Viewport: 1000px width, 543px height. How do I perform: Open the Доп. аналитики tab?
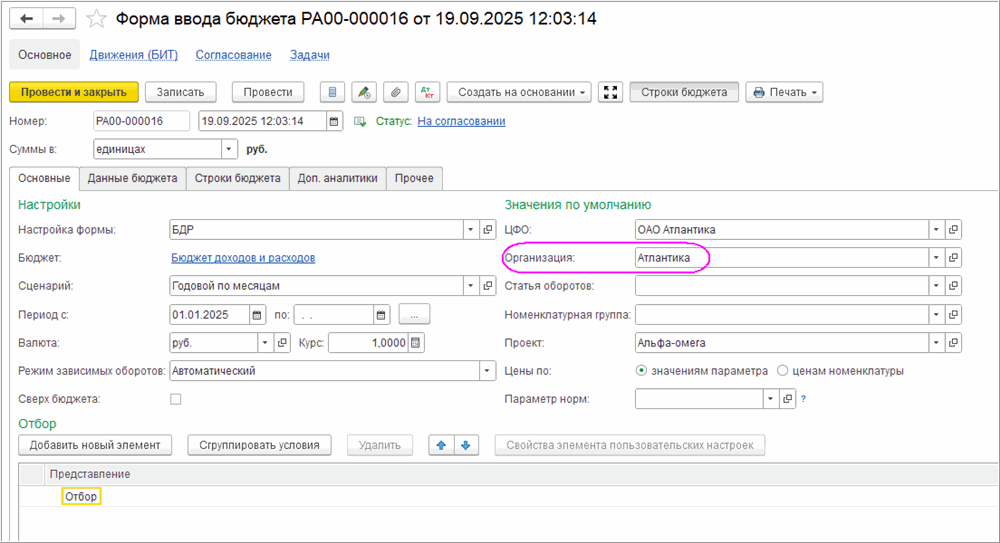pyautogui.click(x=337, y=178)
